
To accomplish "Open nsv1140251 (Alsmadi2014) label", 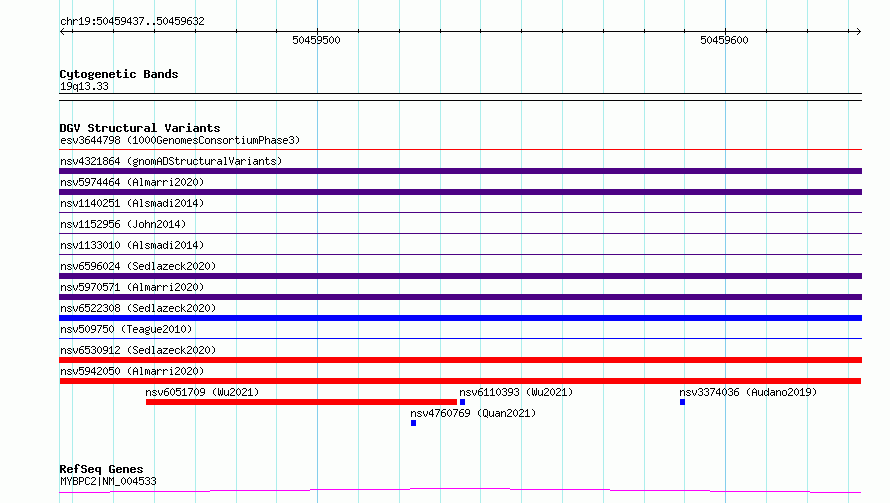I will coord(132,203).
